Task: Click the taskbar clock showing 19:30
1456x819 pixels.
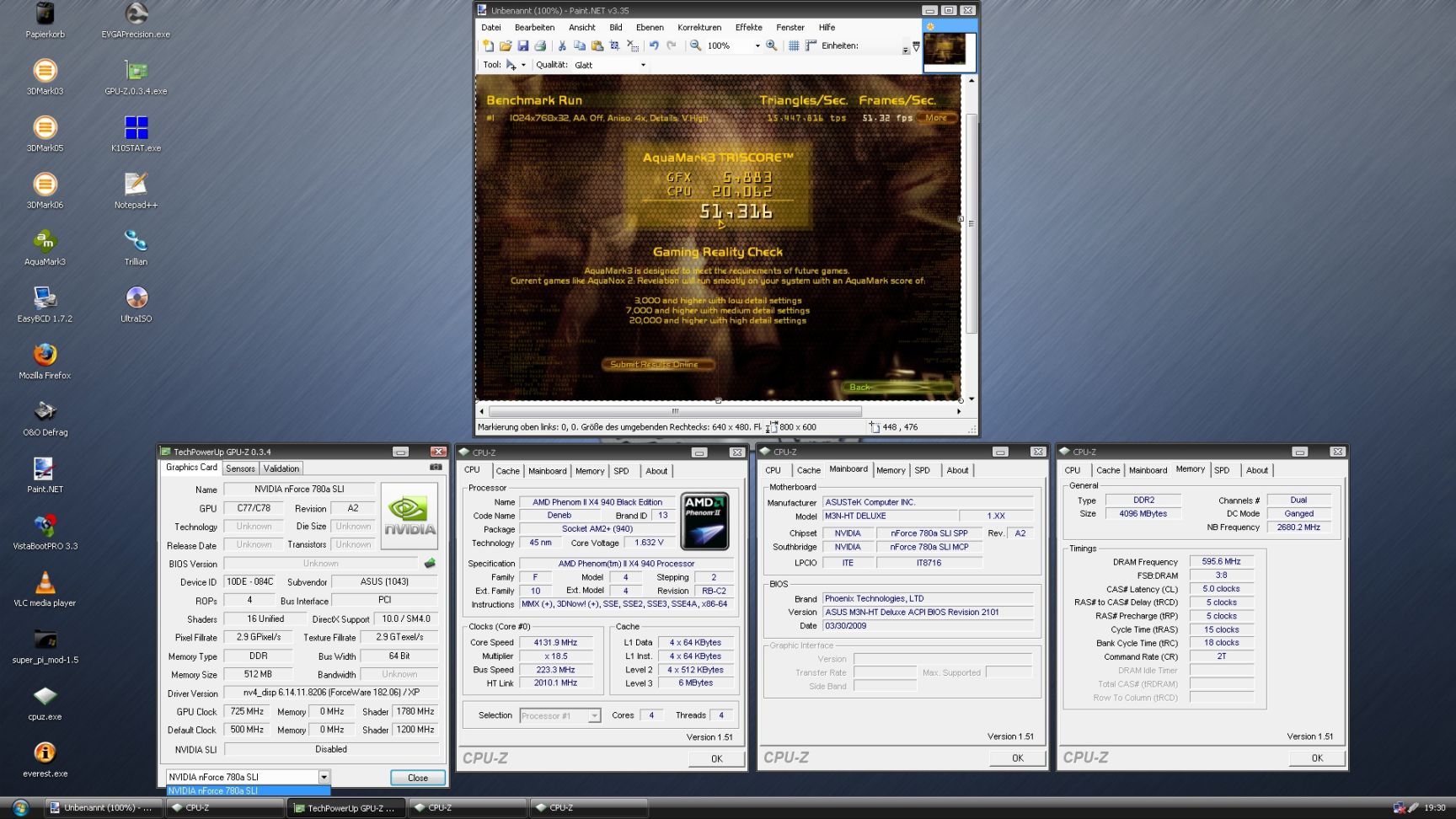Action: [x=1434, y=807]
